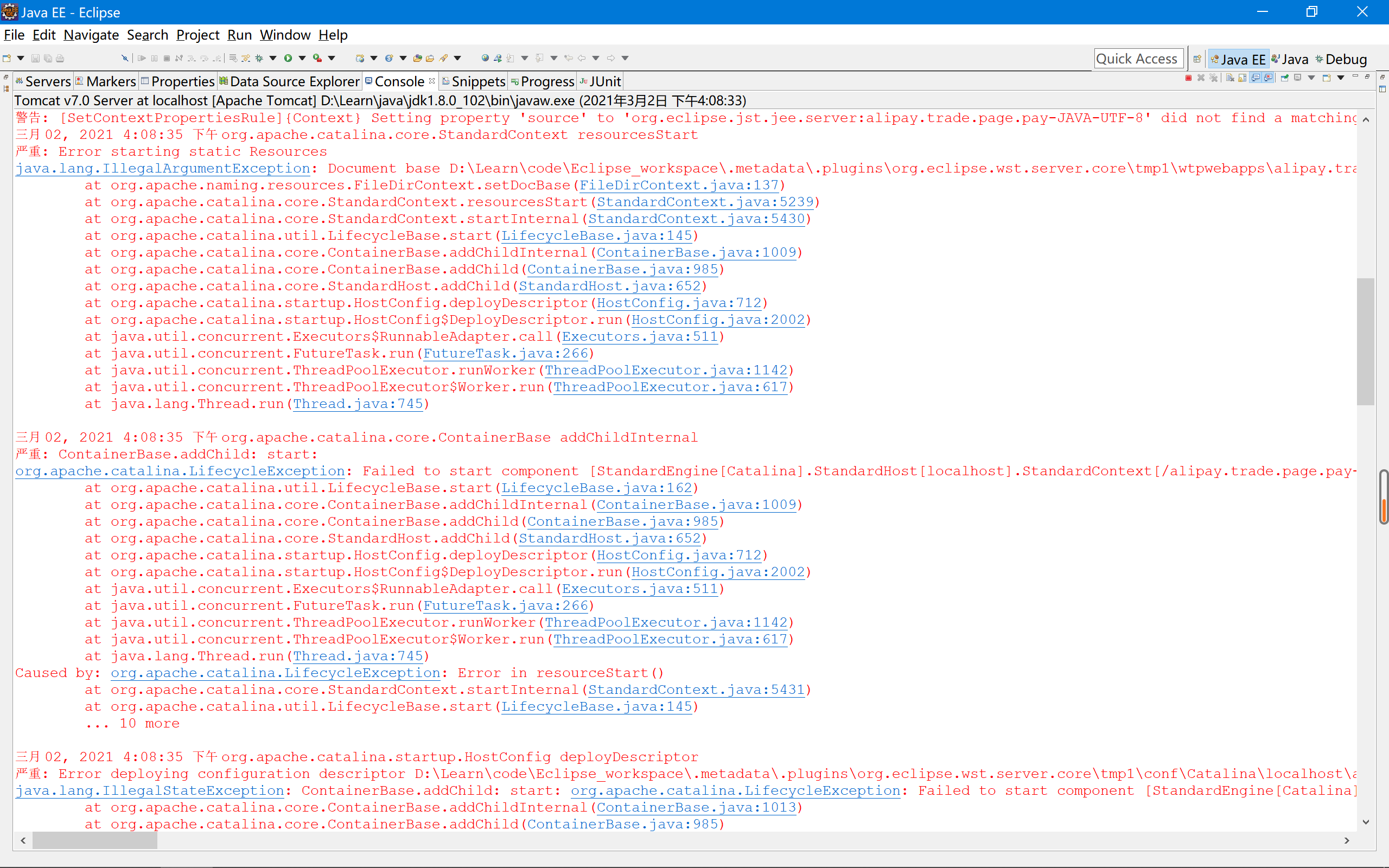
Task: Click the Step Into icon
Action: (x=191, y=59)
